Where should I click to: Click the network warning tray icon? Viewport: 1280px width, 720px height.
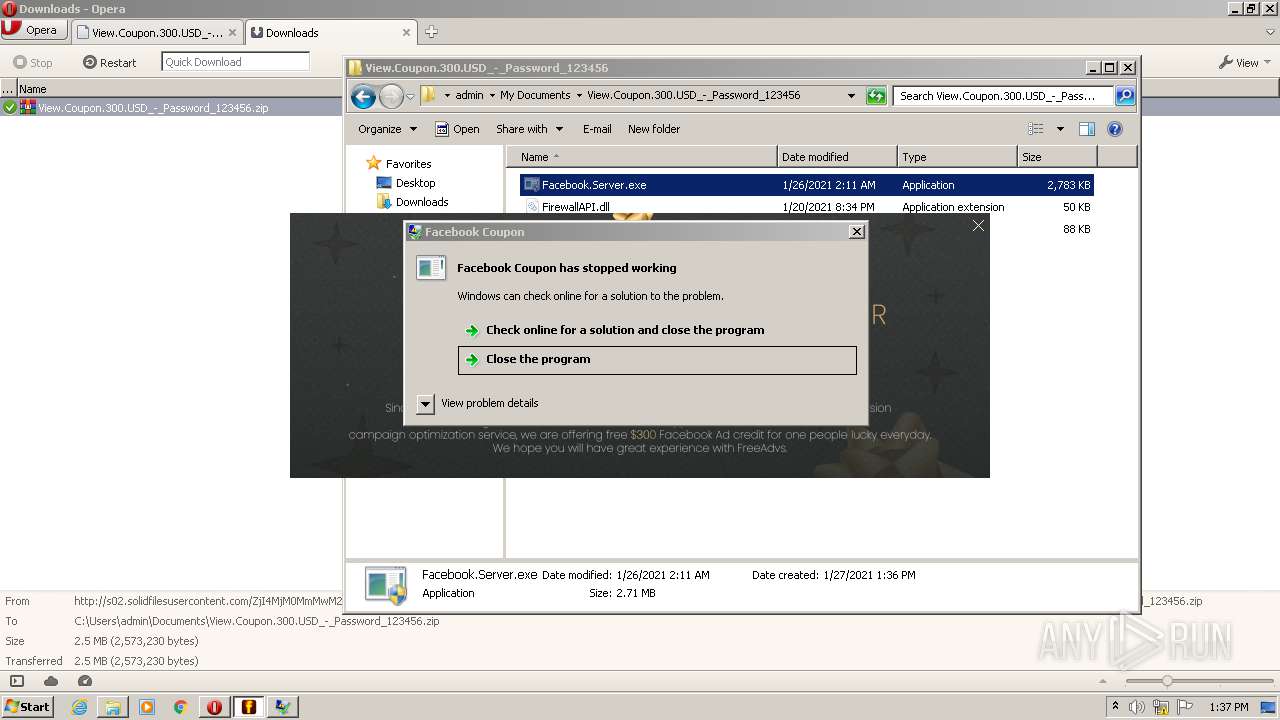coord(1161,707)
